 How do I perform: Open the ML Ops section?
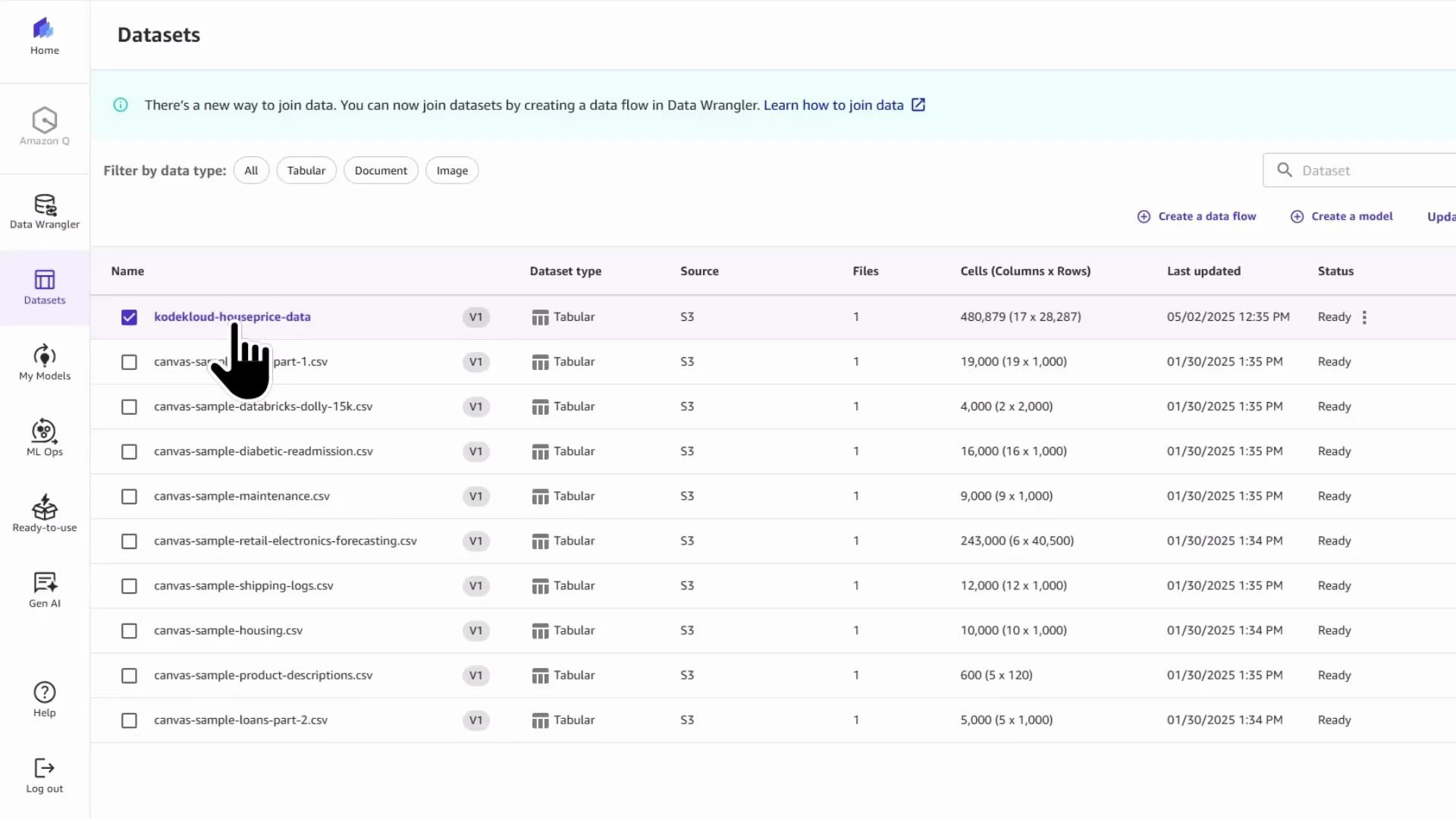[44, 438]
